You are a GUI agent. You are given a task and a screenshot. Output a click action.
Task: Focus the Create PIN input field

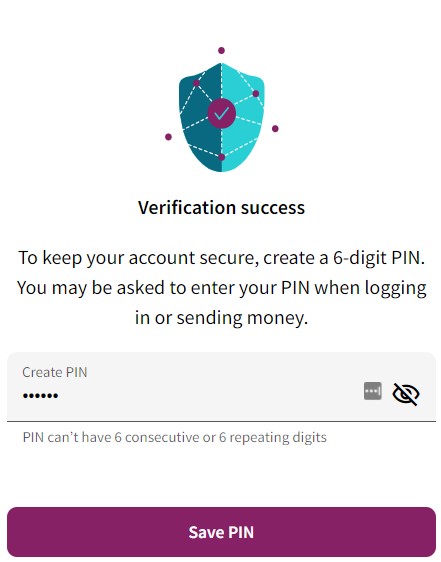tap(221, 387)
